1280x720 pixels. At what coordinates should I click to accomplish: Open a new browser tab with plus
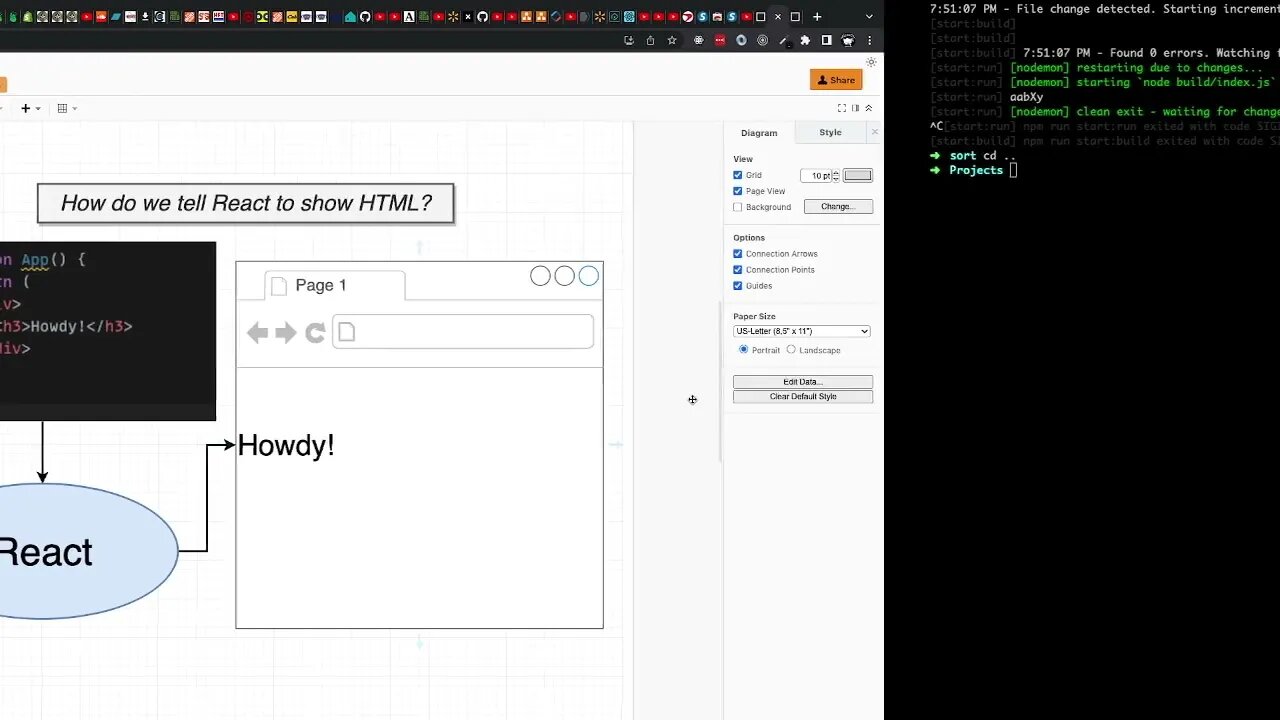[x=817, y=16]
